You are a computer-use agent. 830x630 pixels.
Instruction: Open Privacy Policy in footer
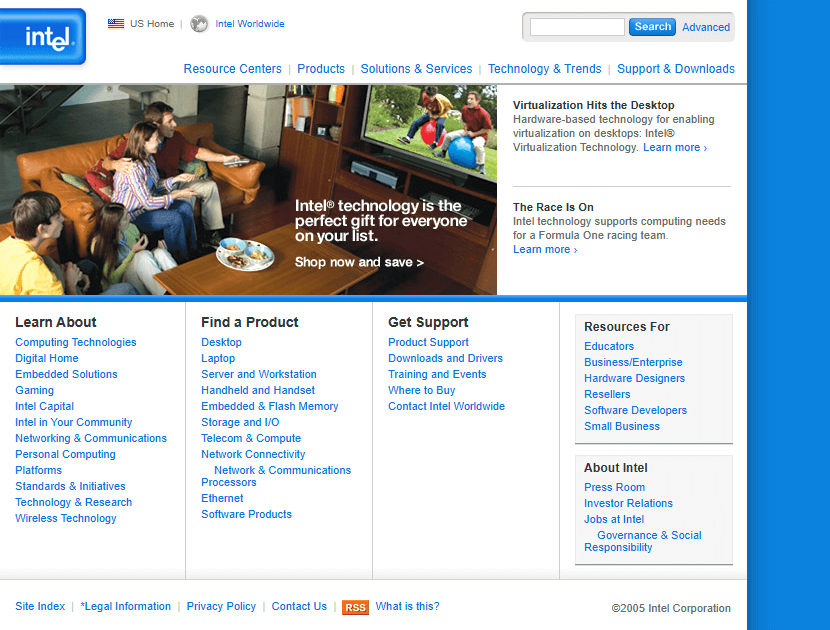221,606
